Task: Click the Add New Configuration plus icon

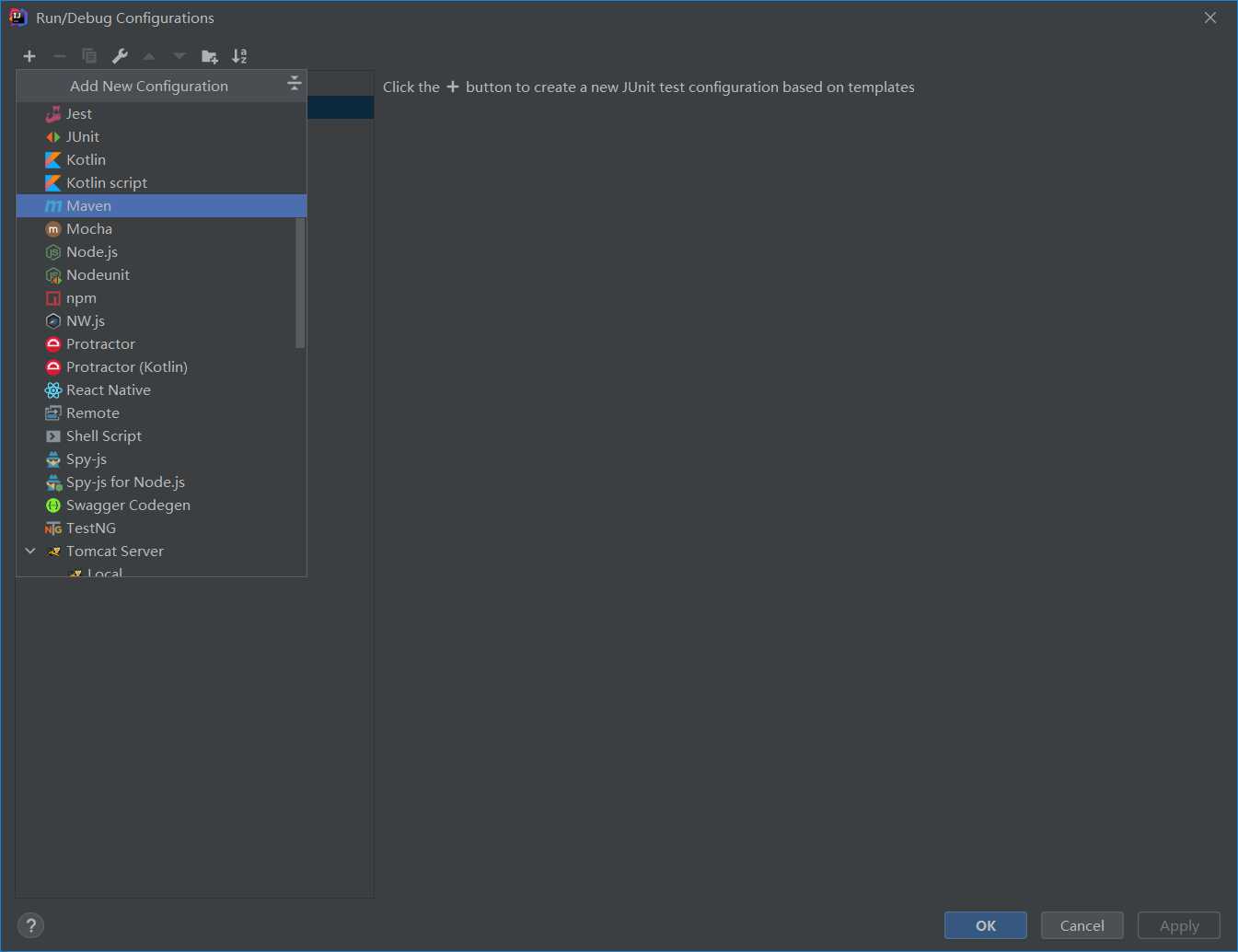Action: (29, 56)
